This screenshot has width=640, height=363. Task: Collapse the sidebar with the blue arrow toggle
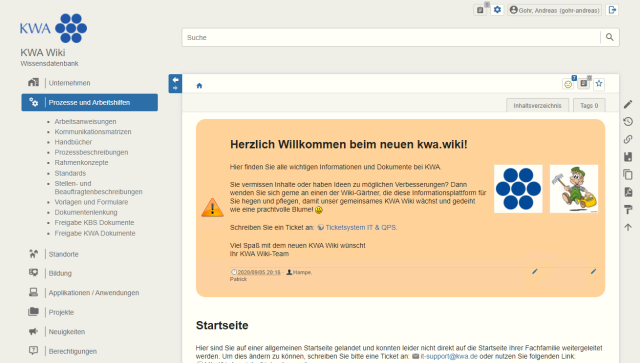pos(175,83)
